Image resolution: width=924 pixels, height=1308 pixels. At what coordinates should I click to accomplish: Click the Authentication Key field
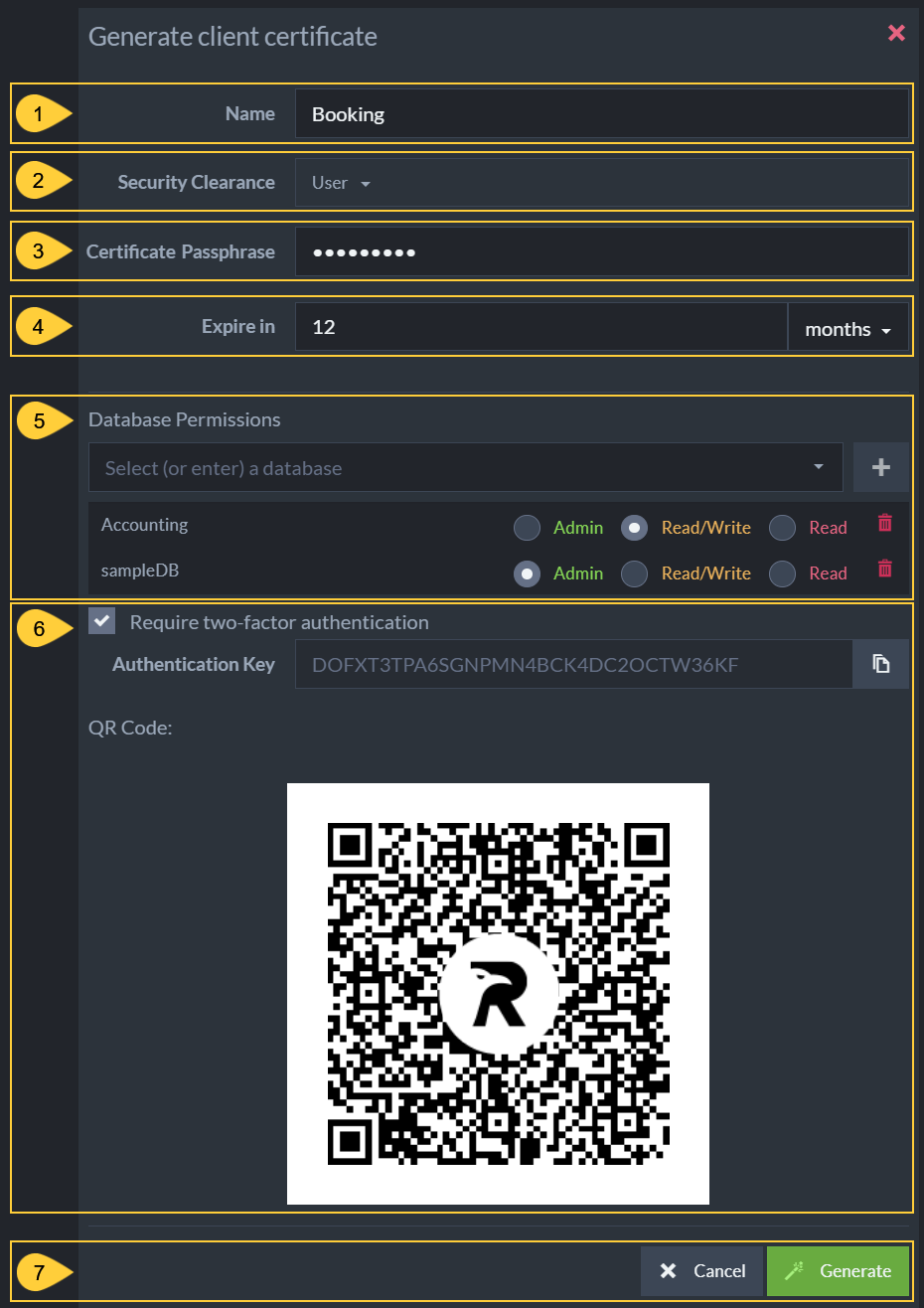coord(573,664)
